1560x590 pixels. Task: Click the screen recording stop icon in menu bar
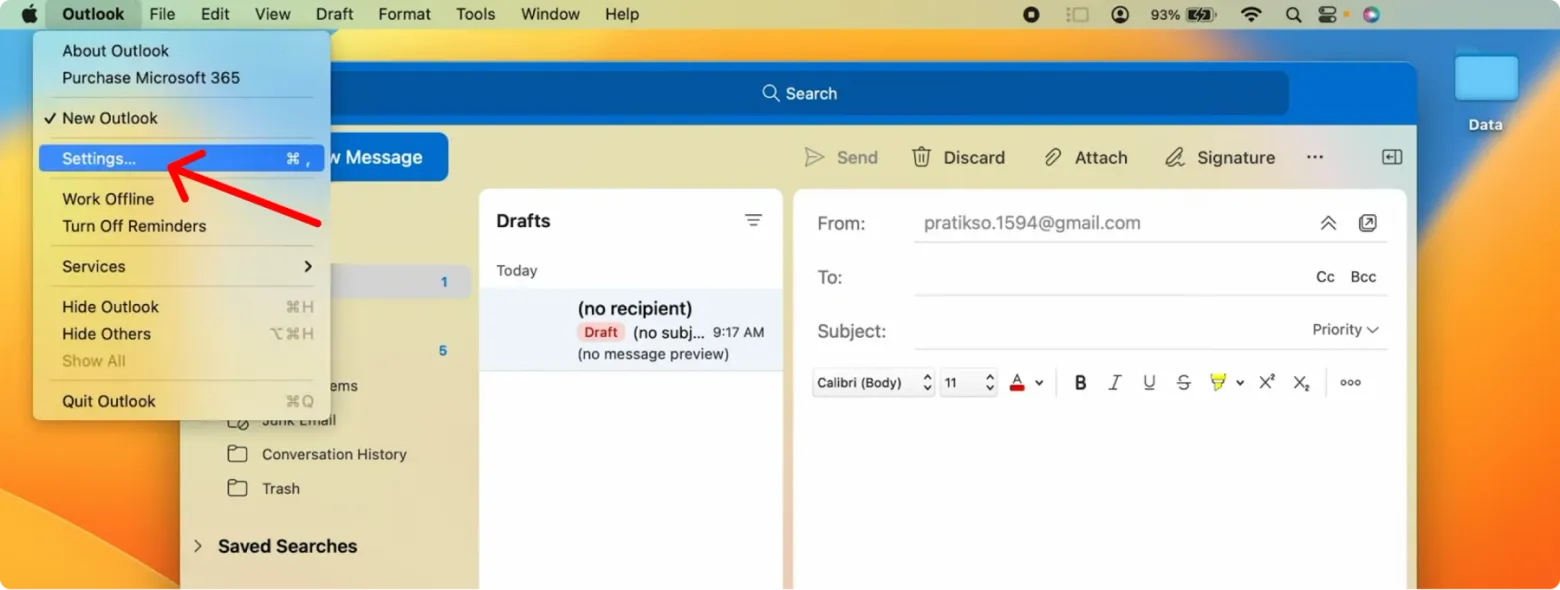[x=1031, y=14]
